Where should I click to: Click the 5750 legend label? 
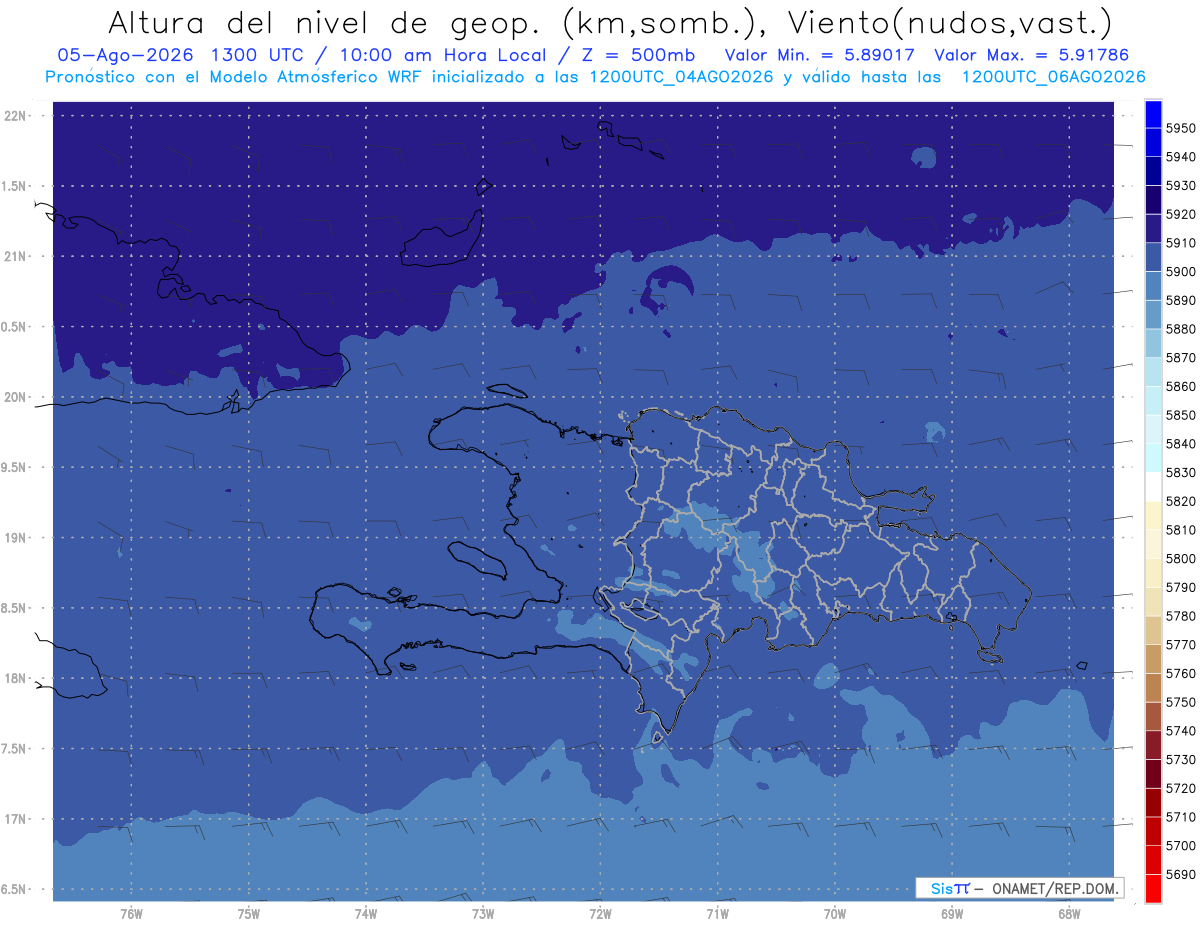[1181, 702]
